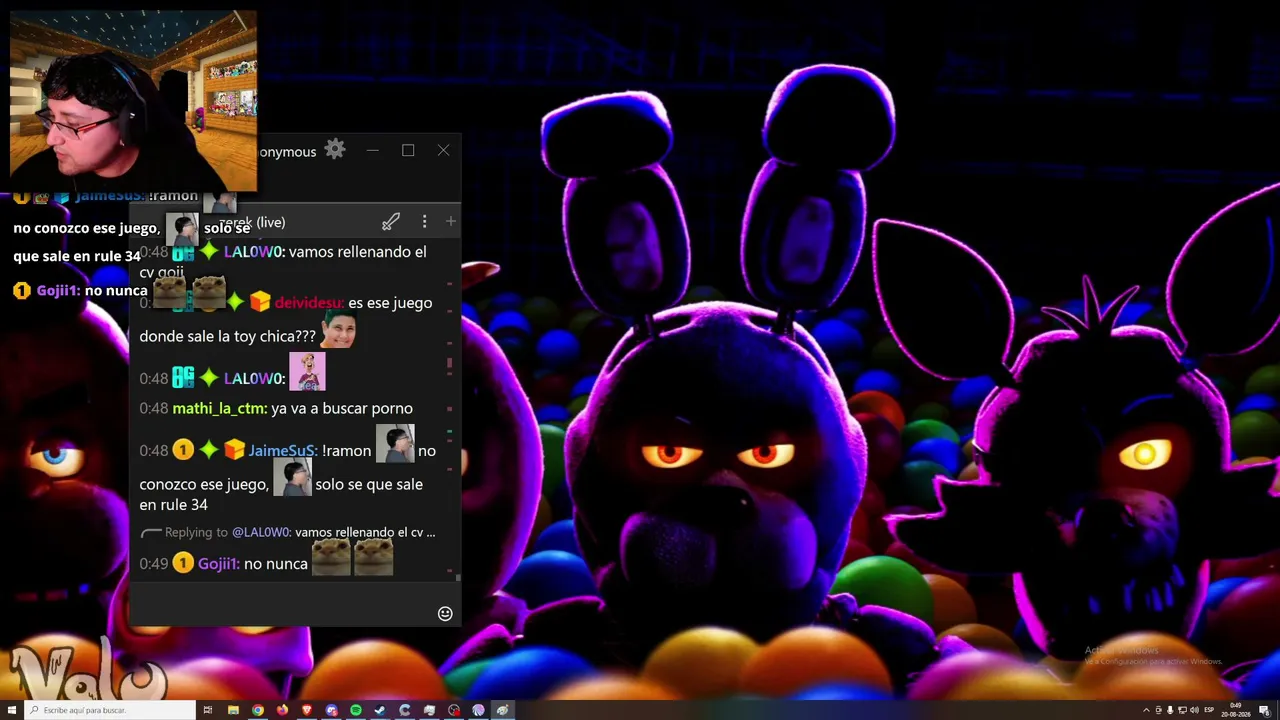Open the network tray icon
Image resolution: width=1280 pixels, height=720 pixels.
[x=1182, y=710]
